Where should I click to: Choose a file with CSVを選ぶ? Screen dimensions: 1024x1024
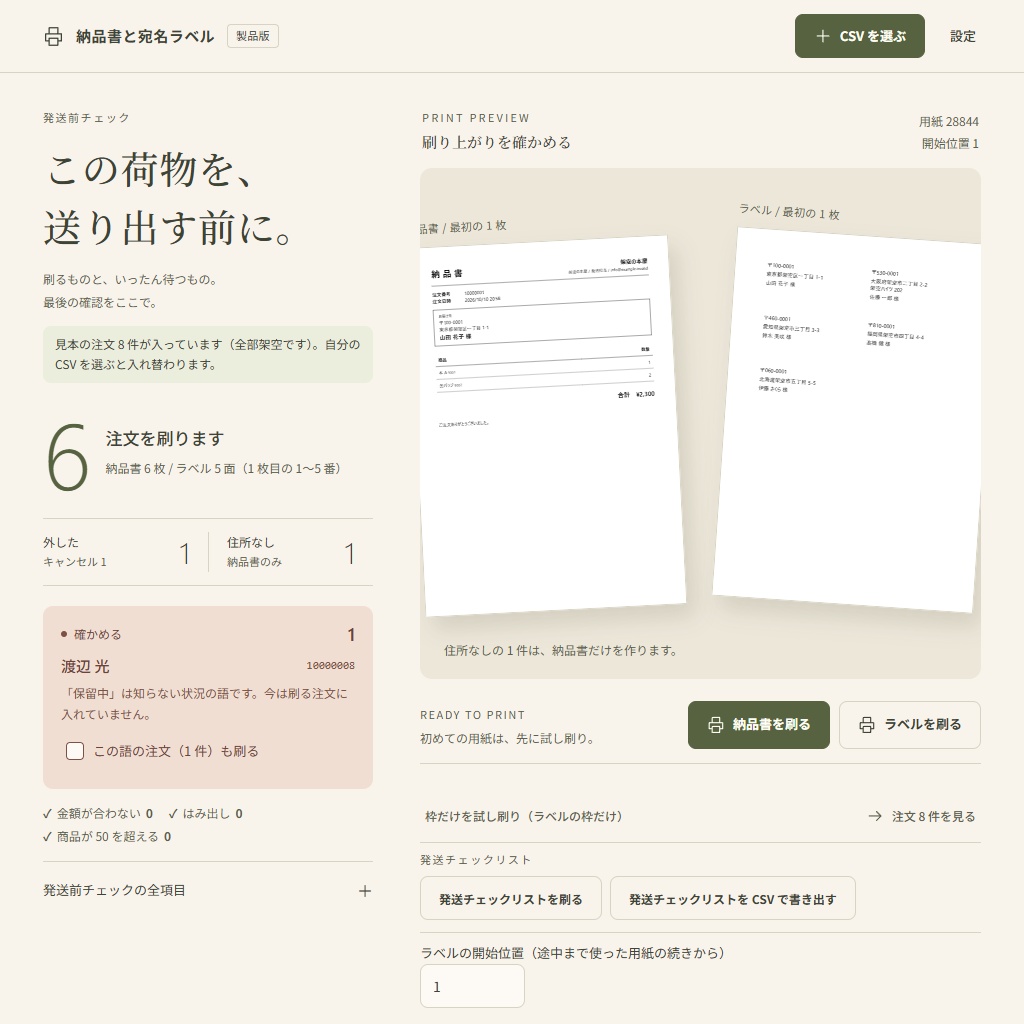click(x=859, y=36)
